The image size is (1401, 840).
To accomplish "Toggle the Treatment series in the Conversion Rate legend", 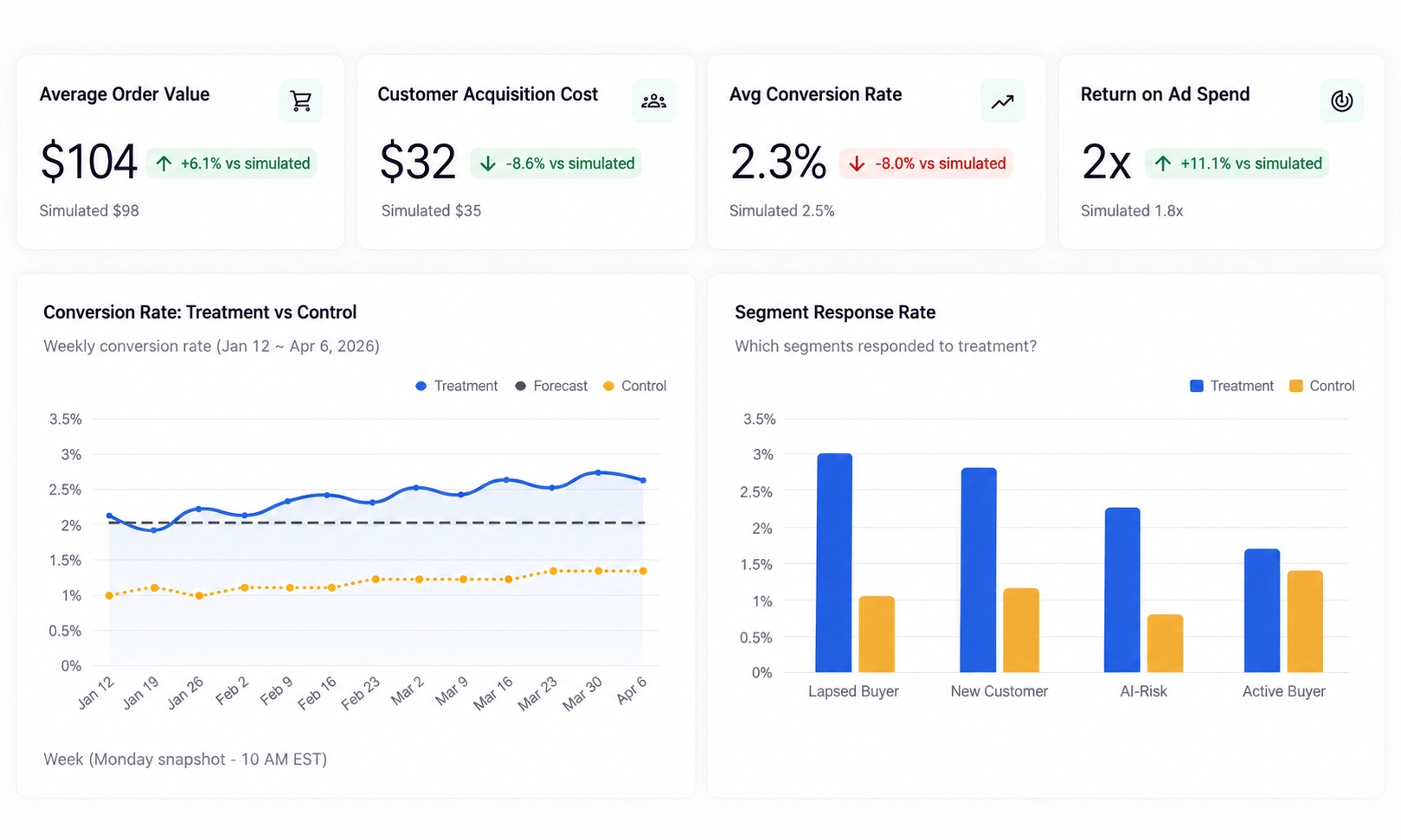I will pyautogui.click(x=456, y=386).
